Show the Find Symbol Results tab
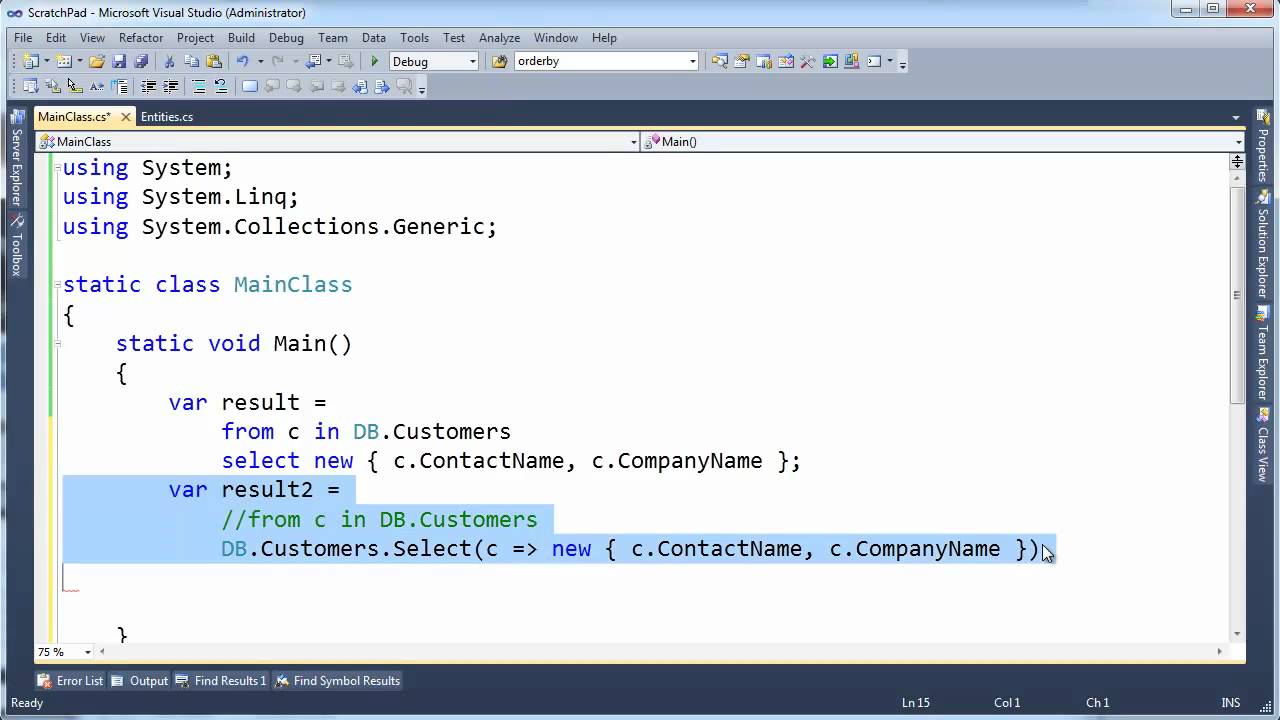 [x=338, y=680]
